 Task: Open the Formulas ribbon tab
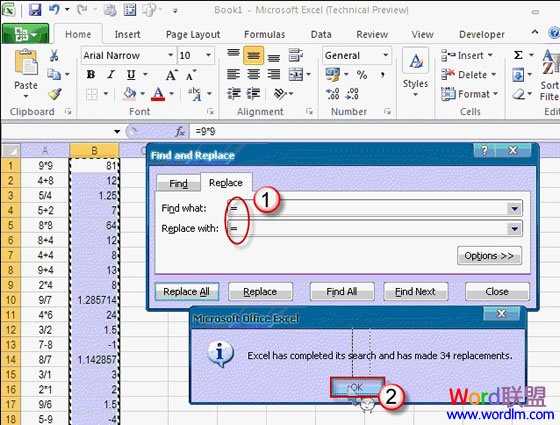264,35
